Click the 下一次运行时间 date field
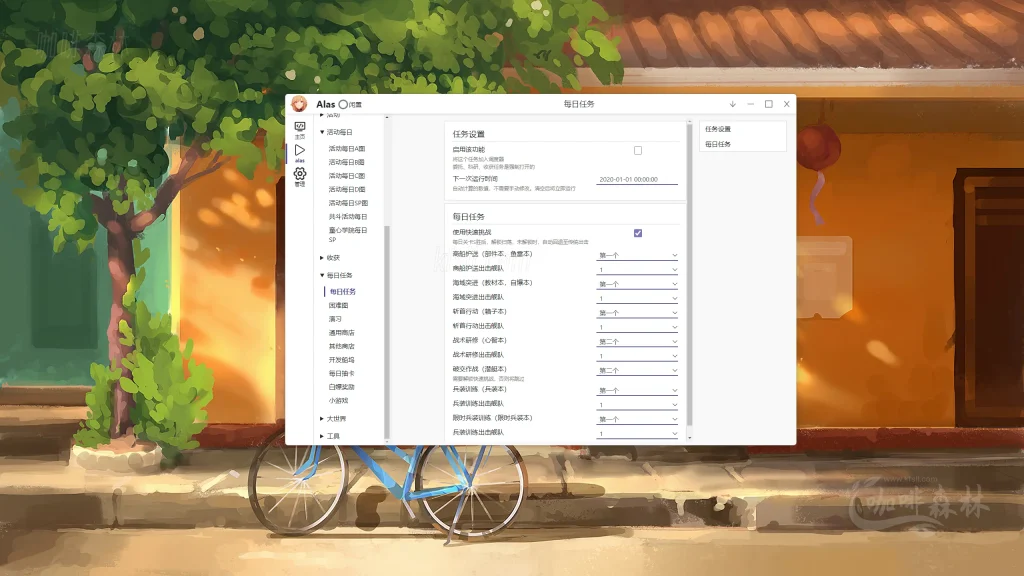Image resolution: width=1024 pixels, height=576 pixels. tap(637, 179)
